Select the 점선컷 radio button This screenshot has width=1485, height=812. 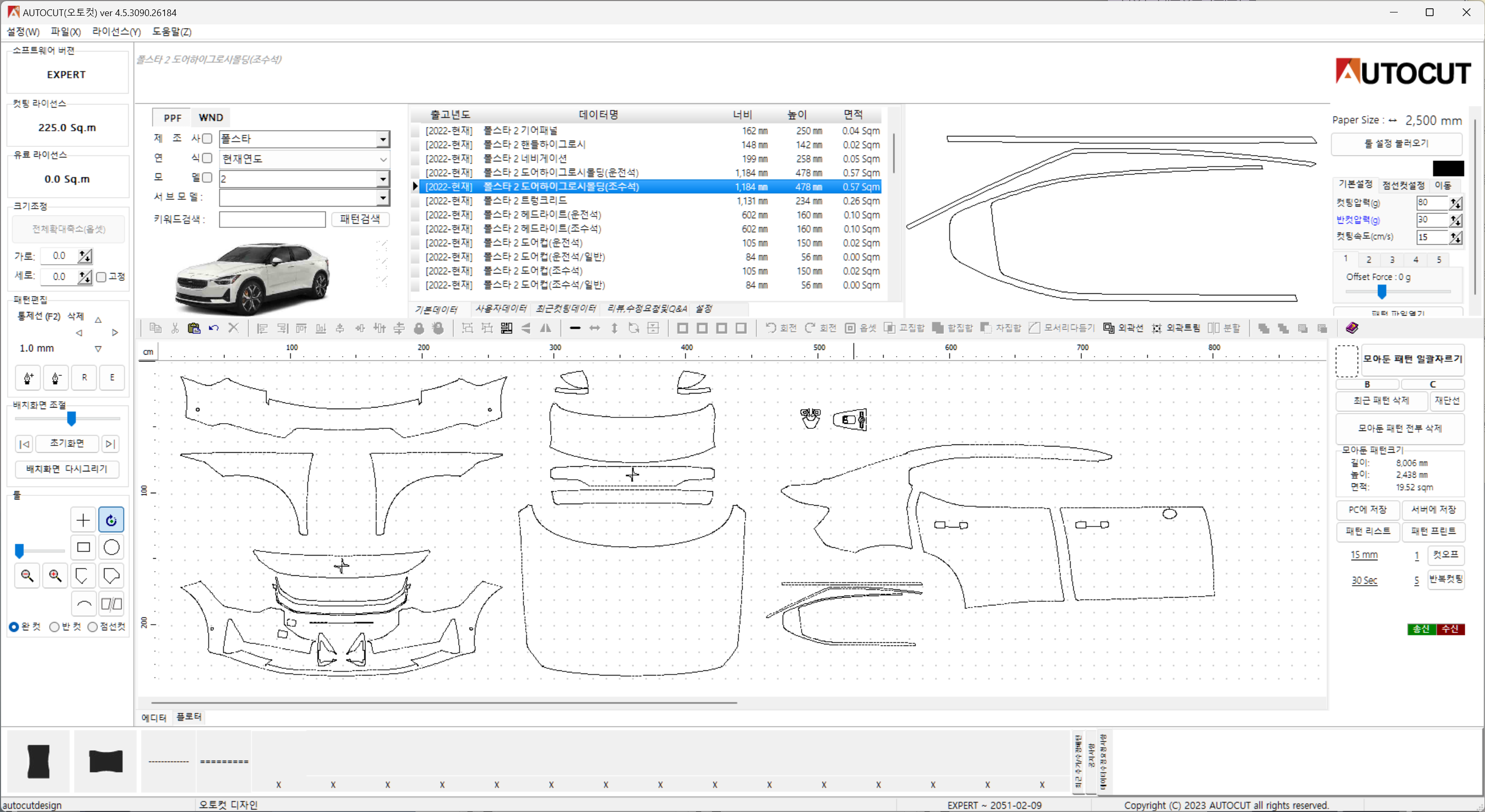tap(92, 627)
